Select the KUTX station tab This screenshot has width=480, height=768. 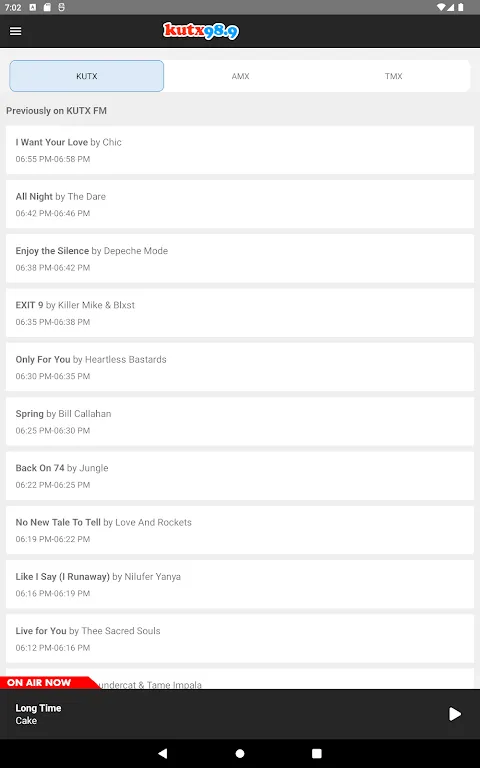(87, 76)
